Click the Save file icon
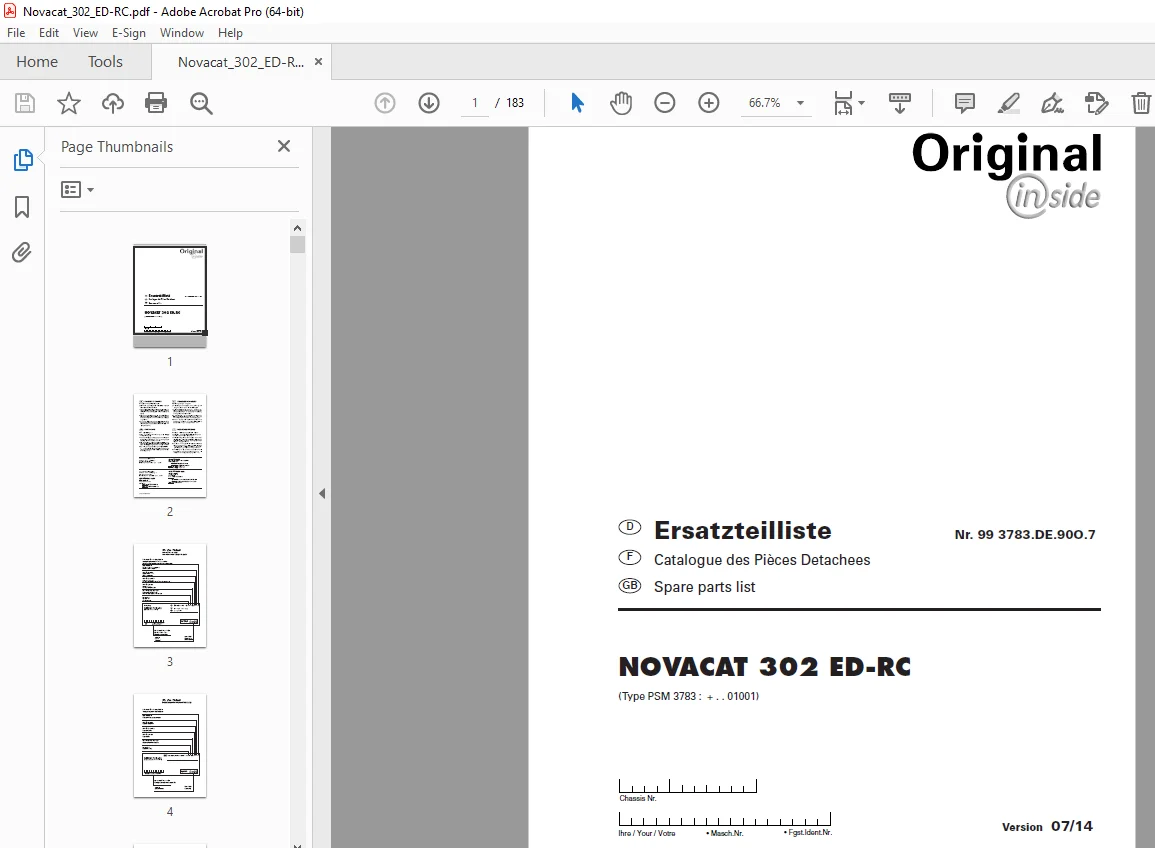 pos(25,103)
